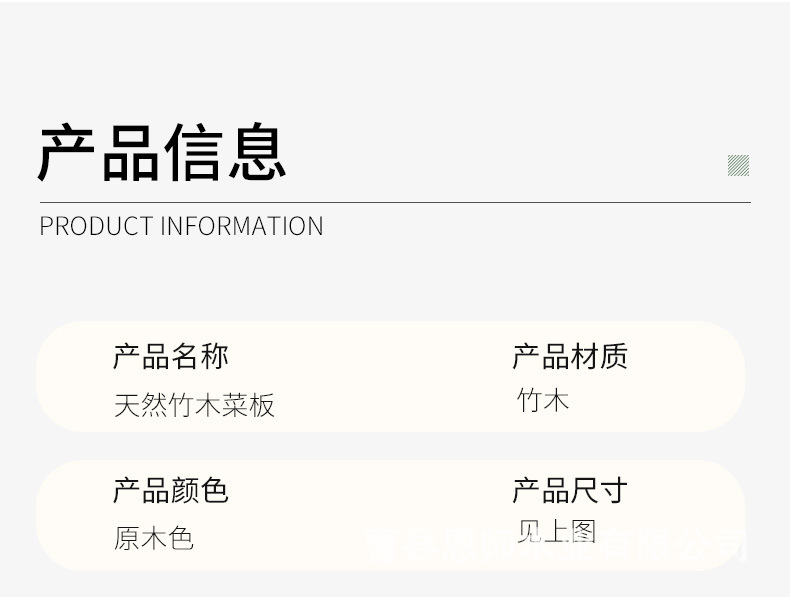Click the 原木色 color value

[153, 539]
